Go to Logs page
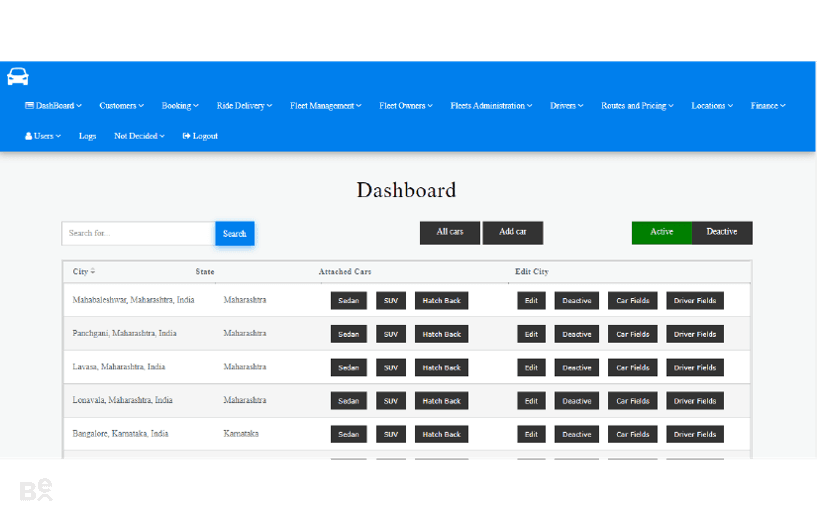 tap(88, 136)
